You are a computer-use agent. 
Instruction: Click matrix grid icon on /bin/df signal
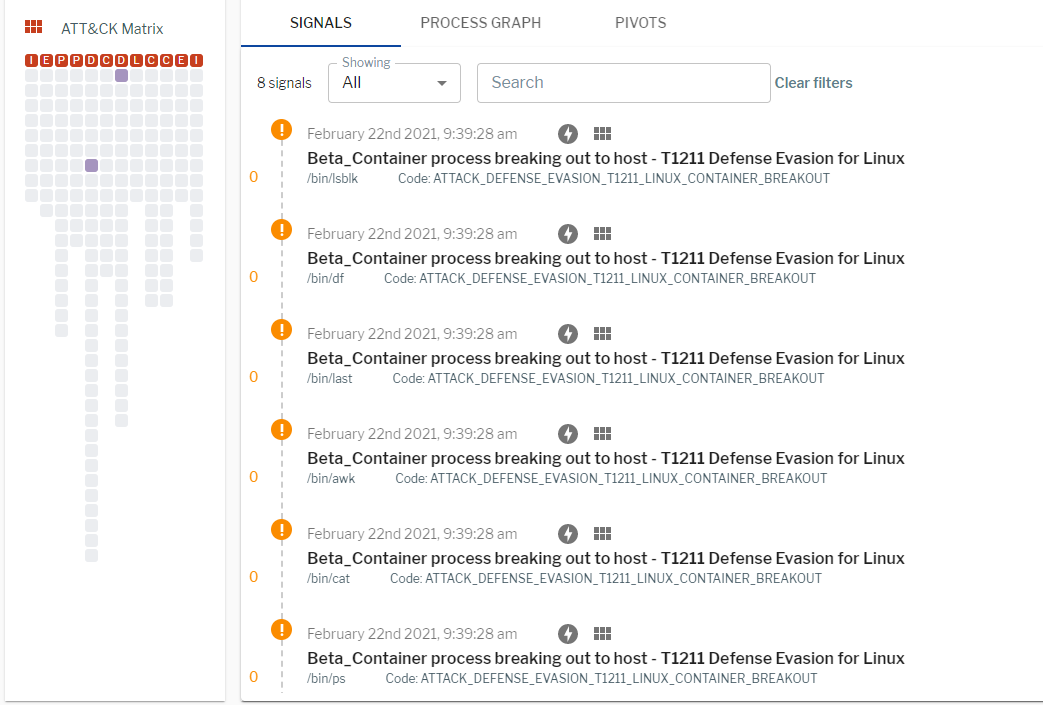pos(602,234)
